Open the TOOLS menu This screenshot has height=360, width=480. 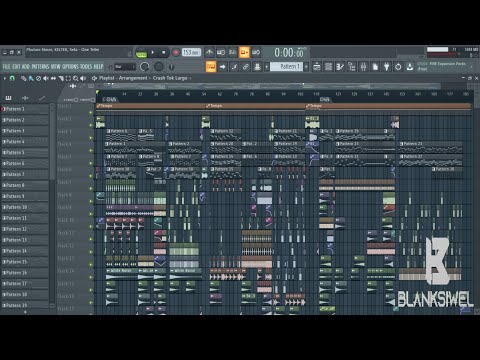click(x=86, y=67)
